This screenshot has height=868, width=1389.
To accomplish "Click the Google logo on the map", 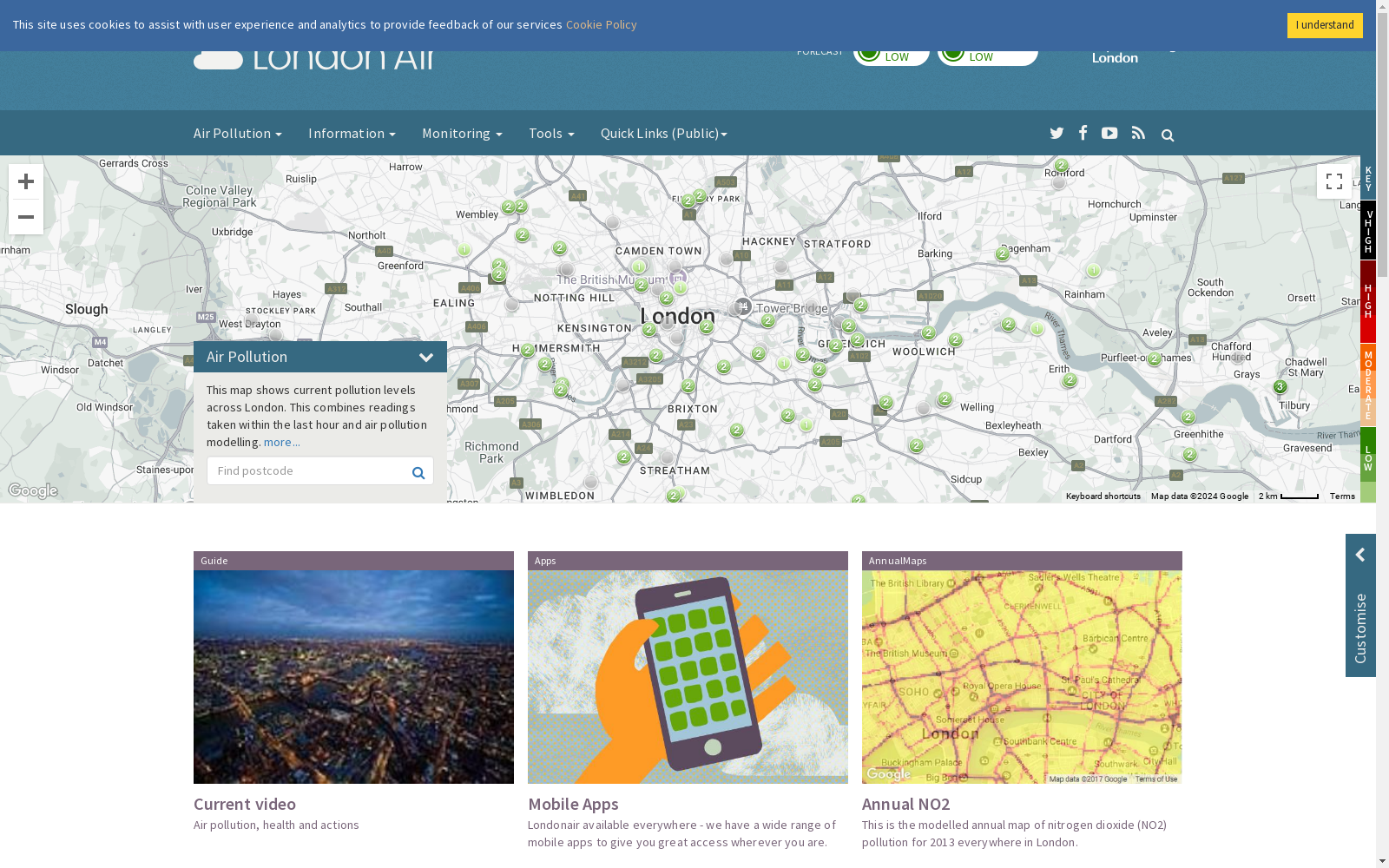I will (x=33, y=491).
